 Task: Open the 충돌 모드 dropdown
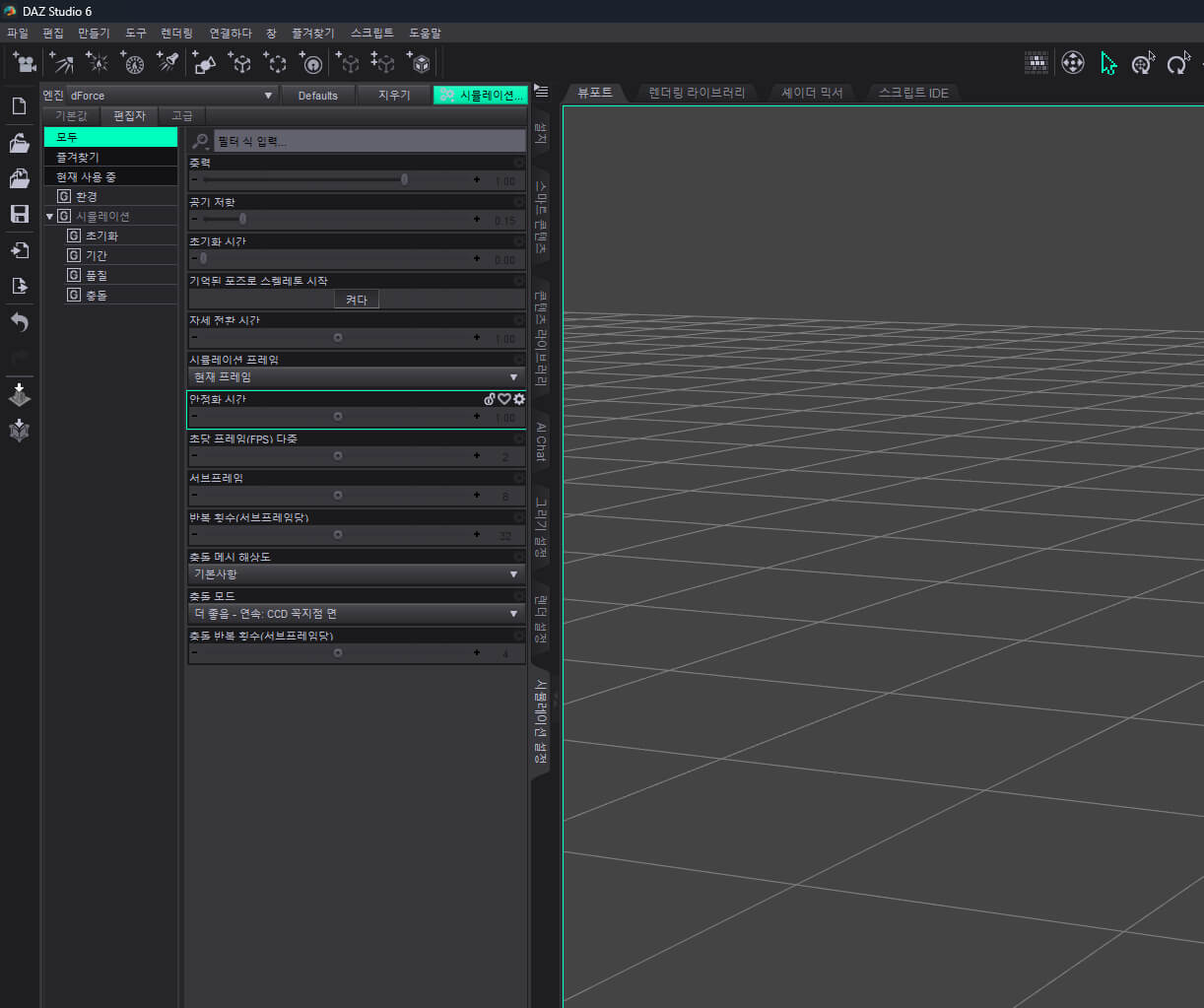coord(356,614)
